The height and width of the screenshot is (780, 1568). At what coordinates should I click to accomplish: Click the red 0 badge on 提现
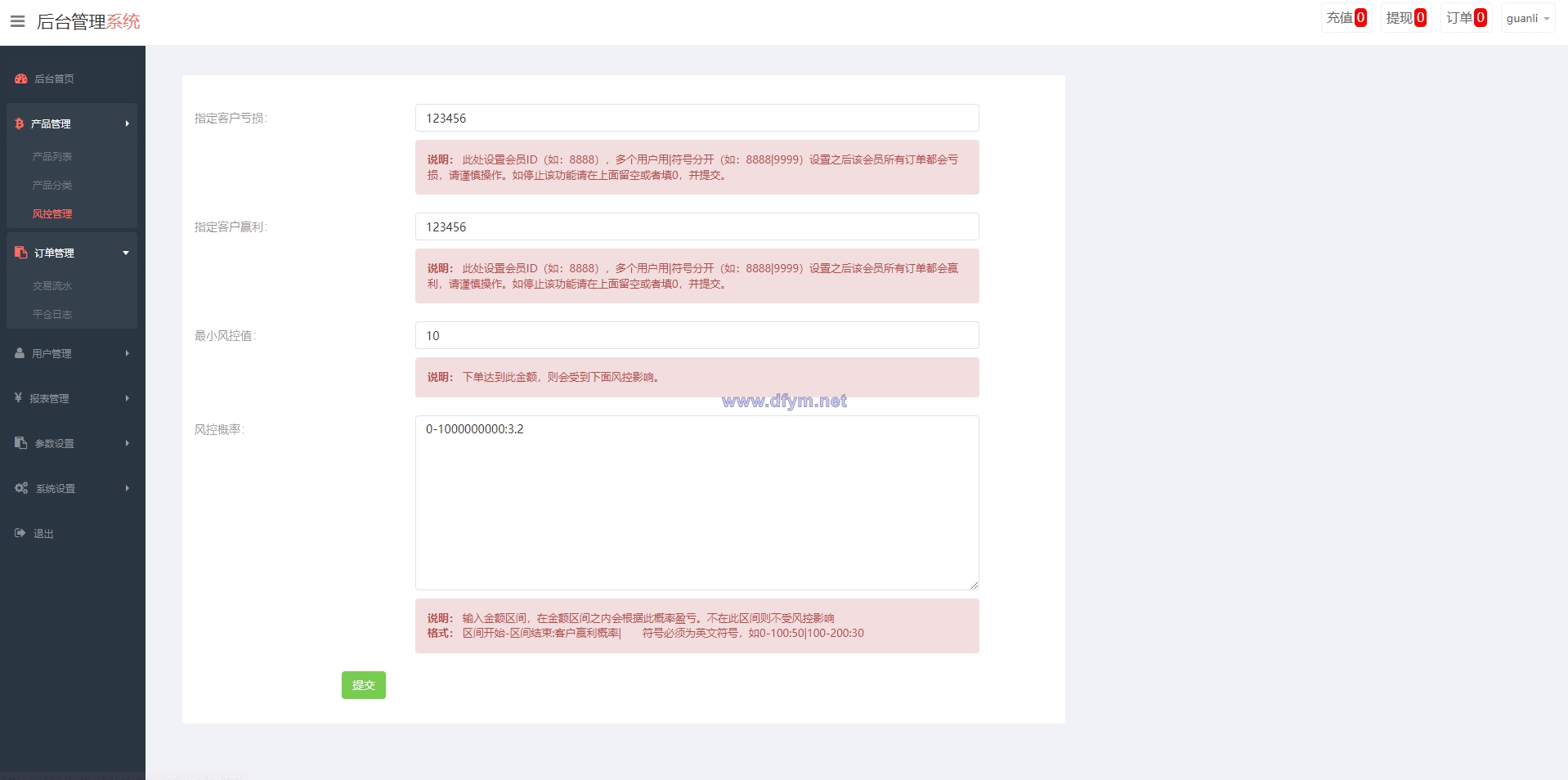click(1420, 18)
